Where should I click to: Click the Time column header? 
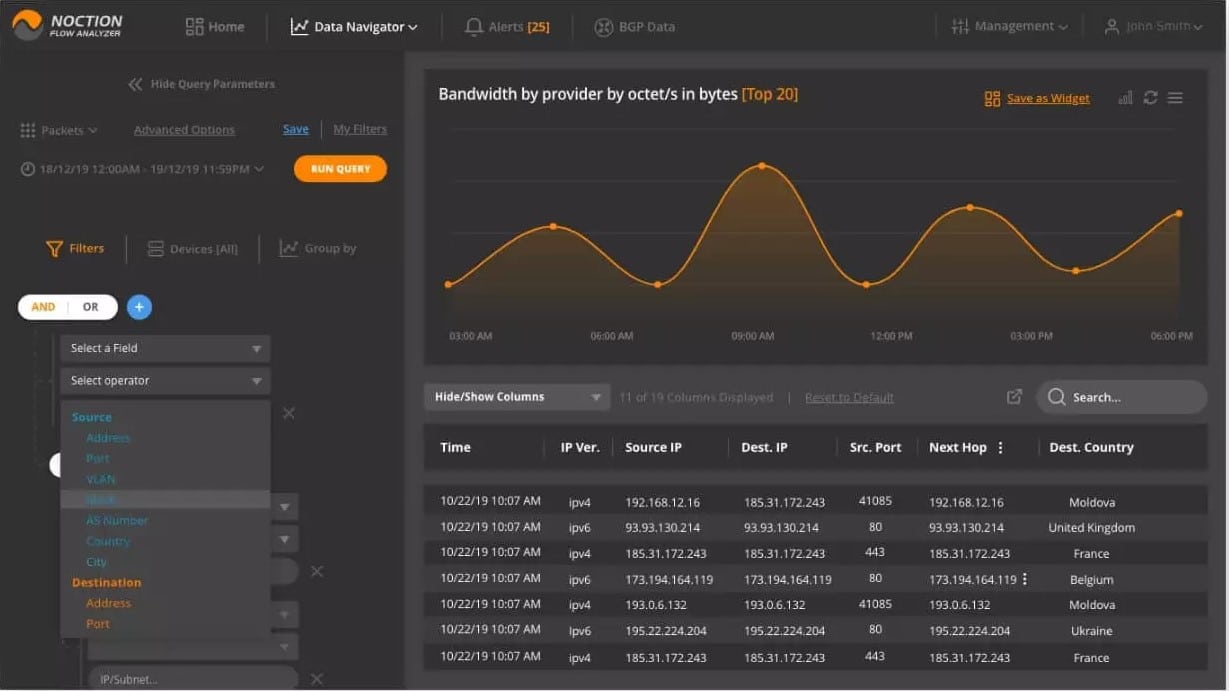tap(455, 447)
